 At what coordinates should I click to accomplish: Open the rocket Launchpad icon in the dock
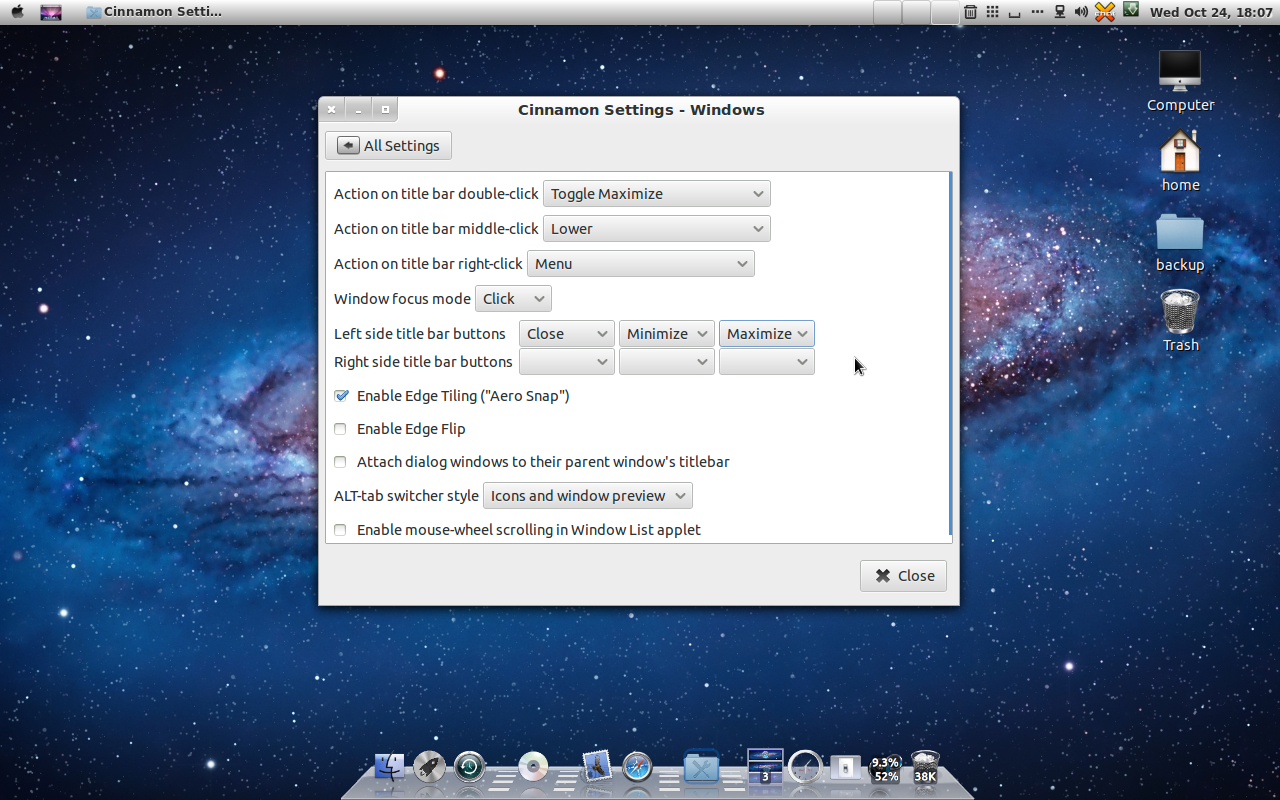click(x=429, y=767)
